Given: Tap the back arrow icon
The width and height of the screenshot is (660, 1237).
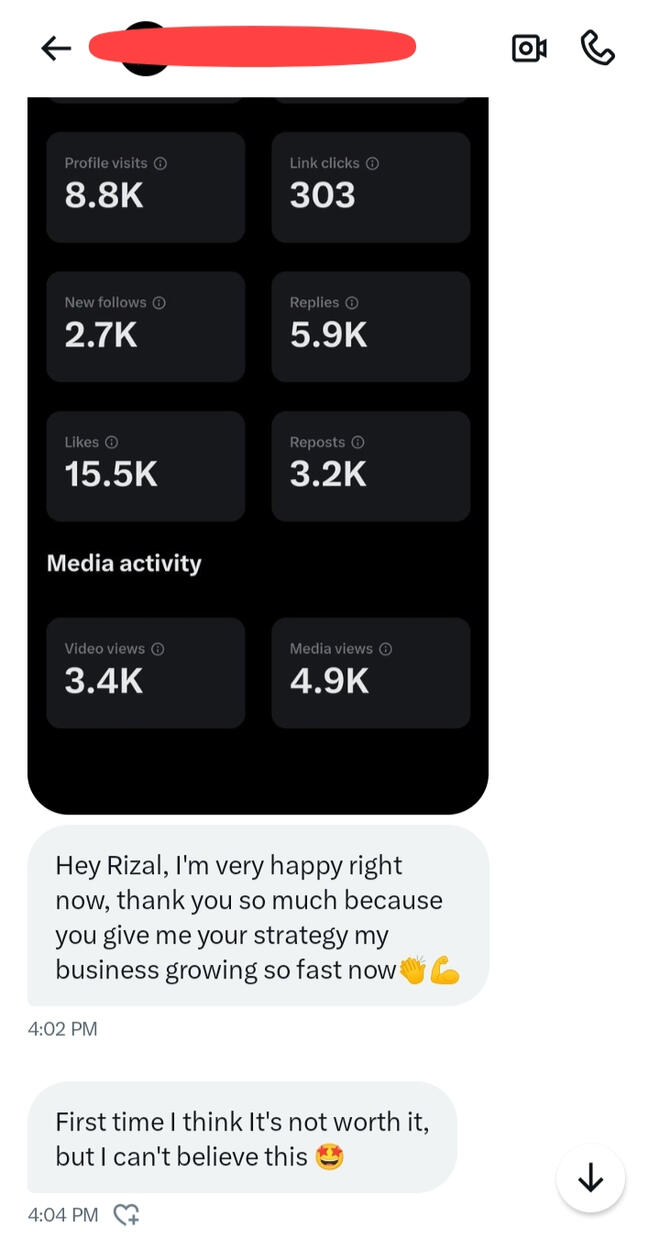Looking at the screenshot, I should coord(56,48).
